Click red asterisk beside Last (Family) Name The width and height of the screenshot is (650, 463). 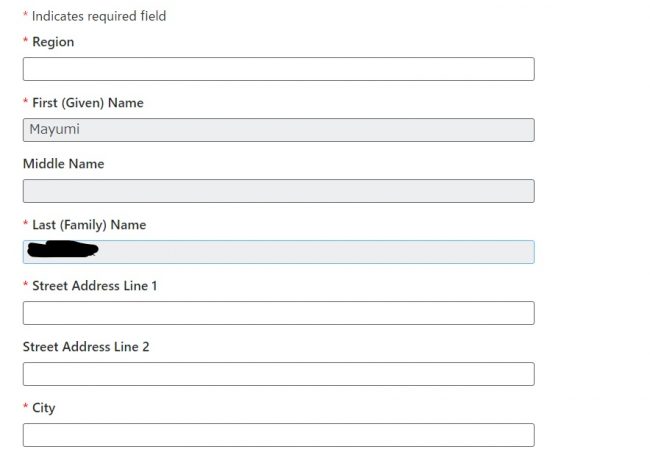(x=25, y=223)
